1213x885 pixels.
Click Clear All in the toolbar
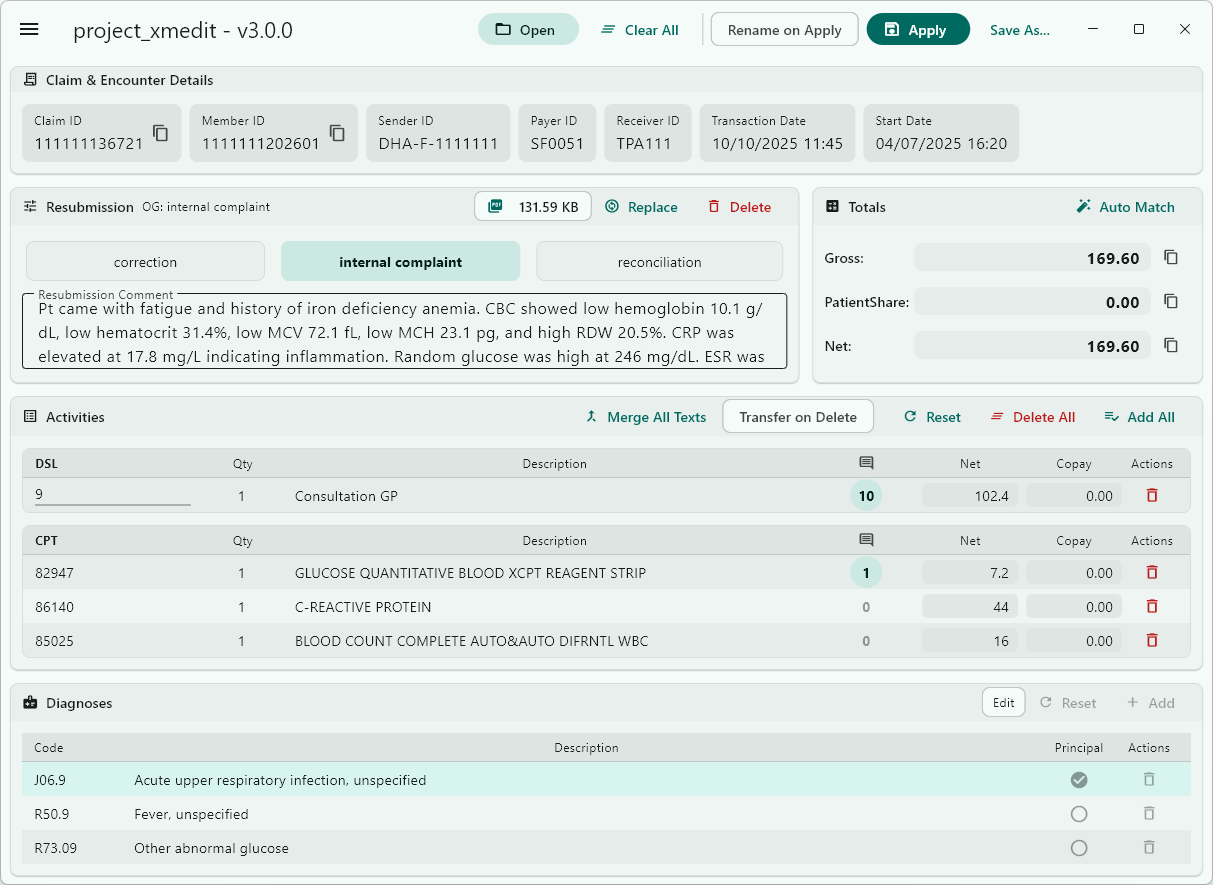[639, 29]
